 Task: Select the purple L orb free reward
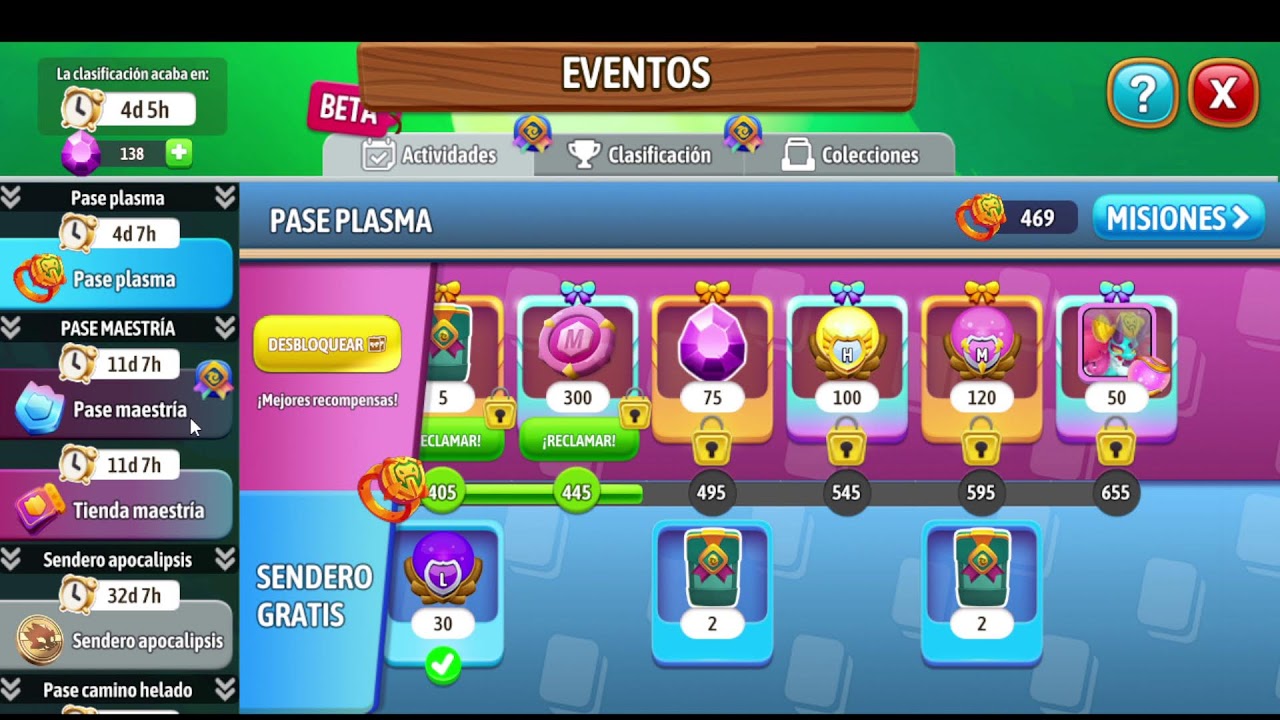tap(443, 591)
